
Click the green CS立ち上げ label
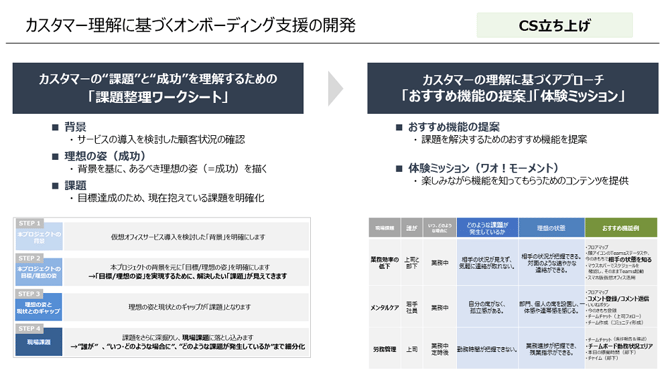pos(555,25)
